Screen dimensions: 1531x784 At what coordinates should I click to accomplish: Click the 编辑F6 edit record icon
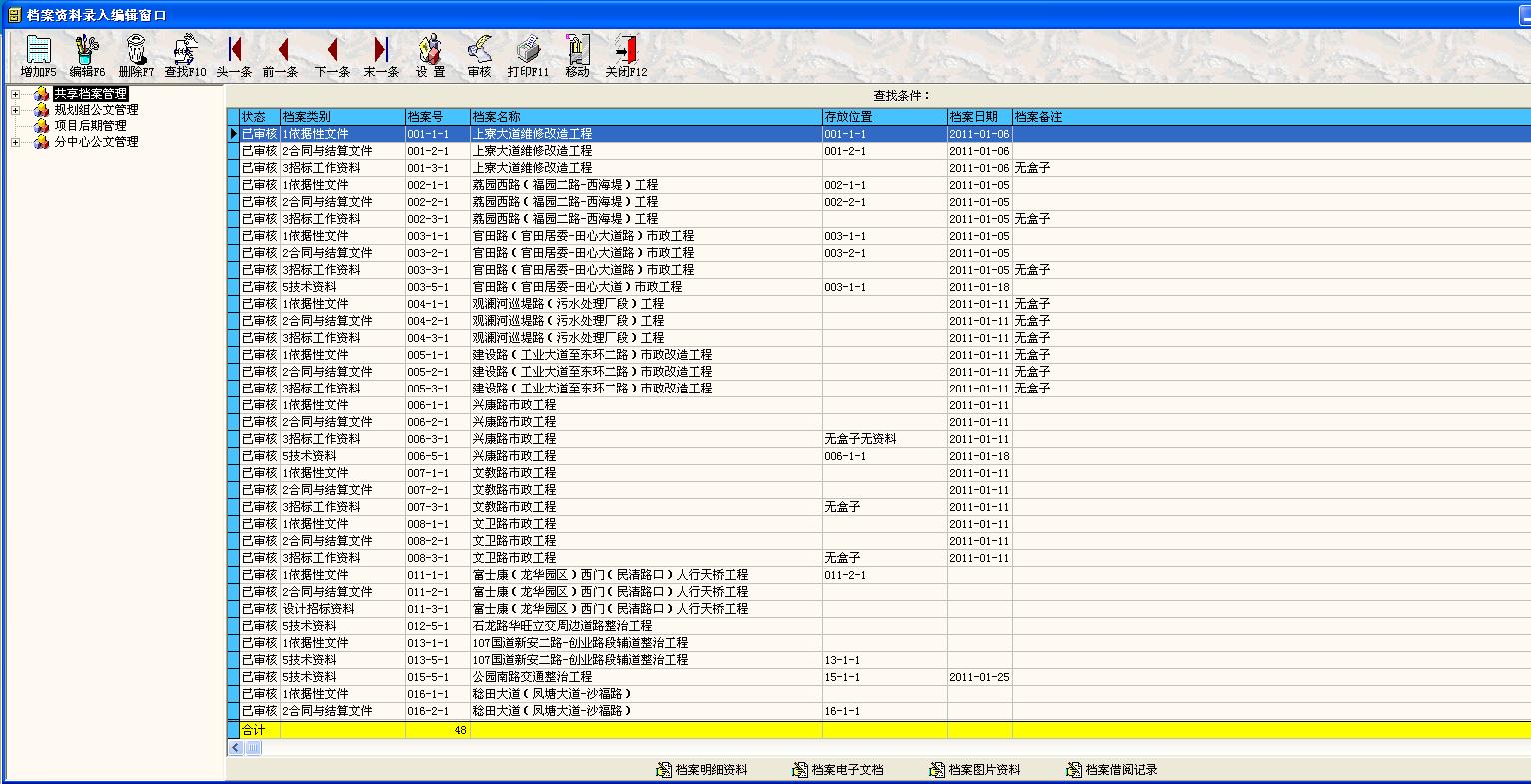click(x=86, y=52)
